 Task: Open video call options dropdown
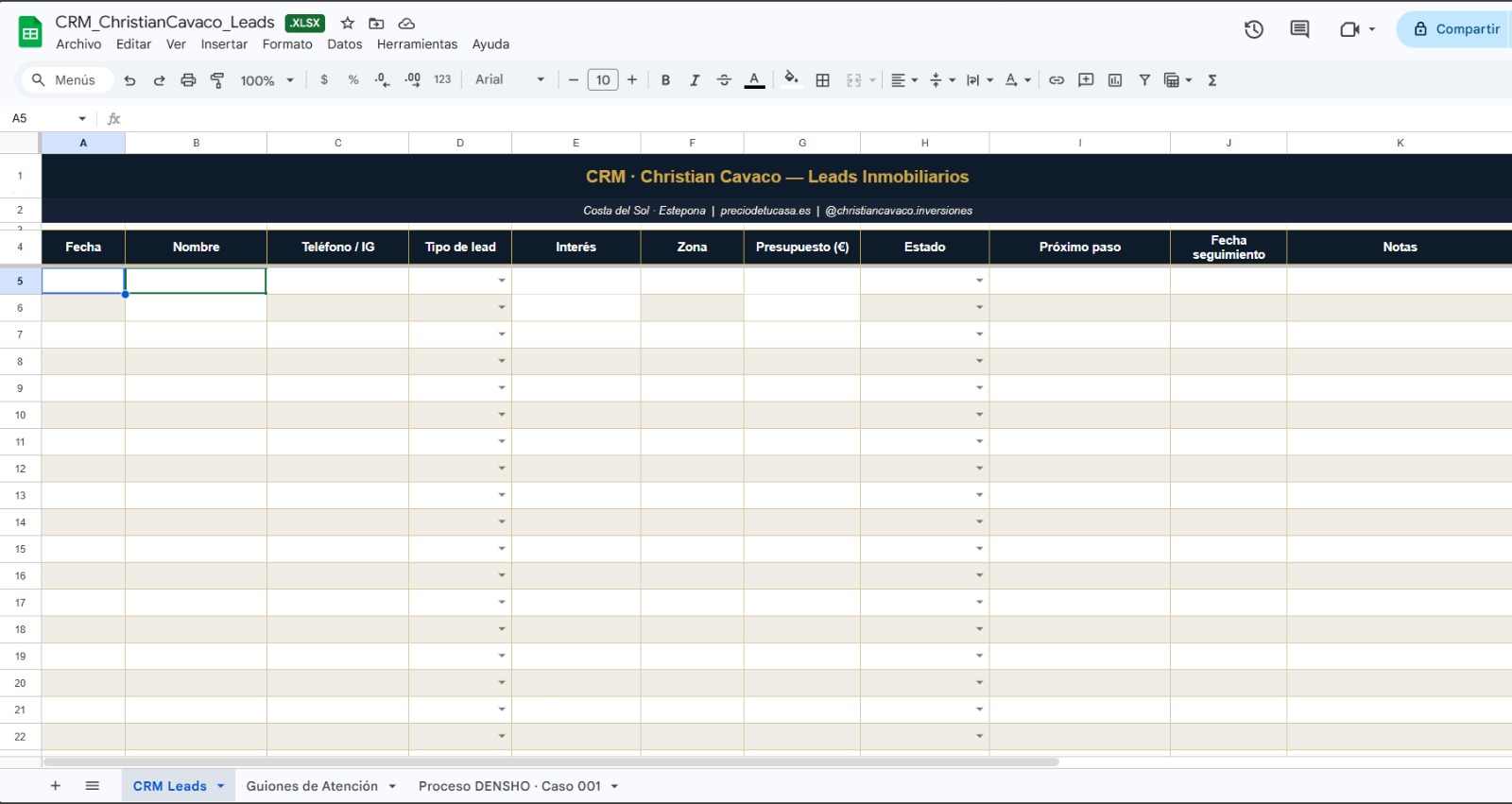pos(1372,29)
